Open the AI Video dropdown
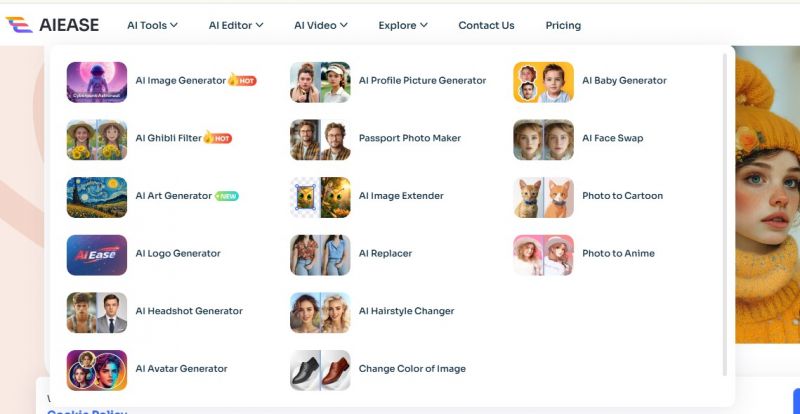 (x=320, y=25)
